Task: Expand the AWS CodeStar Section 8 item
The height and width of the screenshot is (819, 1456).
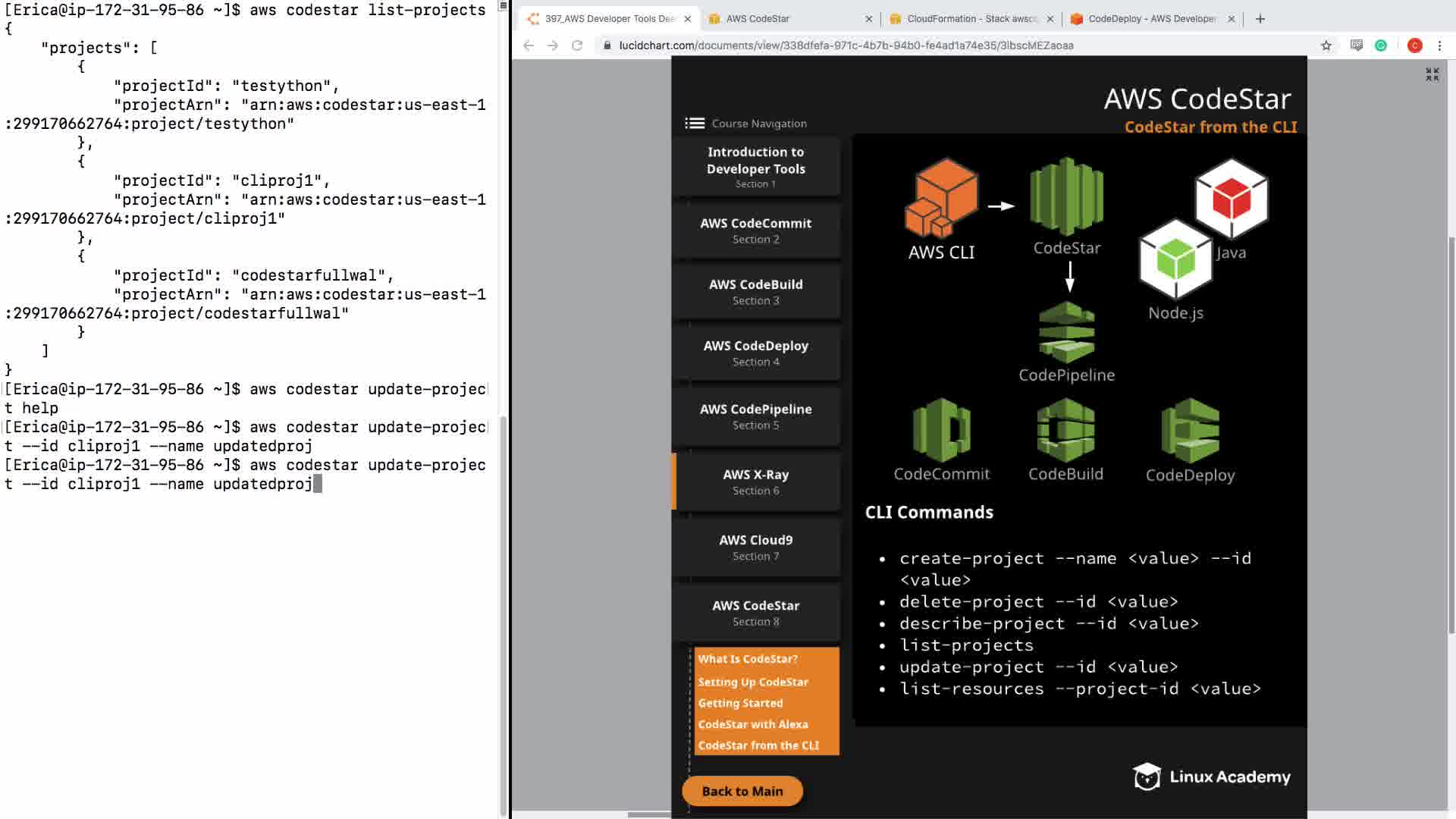Action: (x=755, y=613)
